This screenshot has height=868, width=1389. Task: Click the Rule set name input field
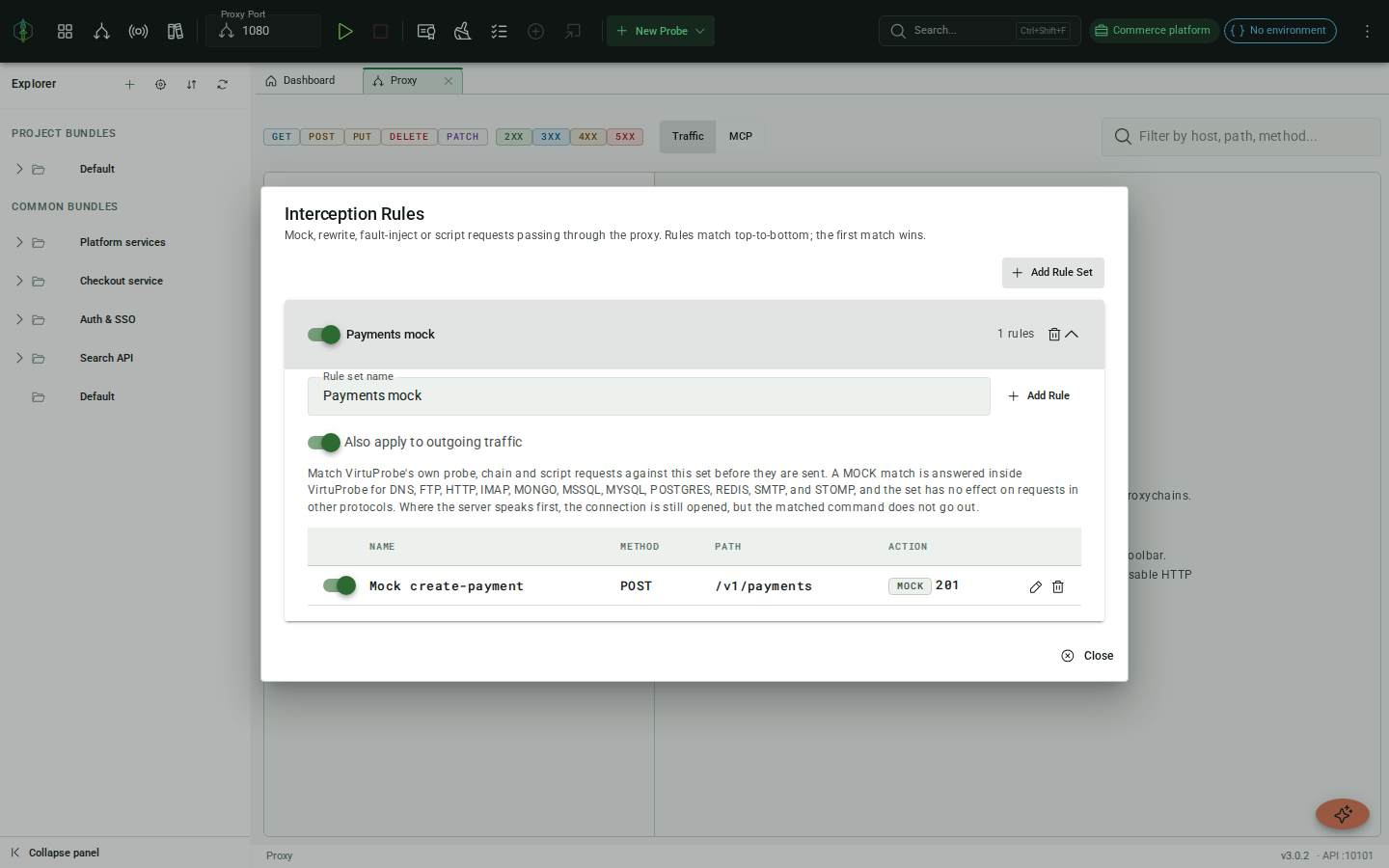649,396
